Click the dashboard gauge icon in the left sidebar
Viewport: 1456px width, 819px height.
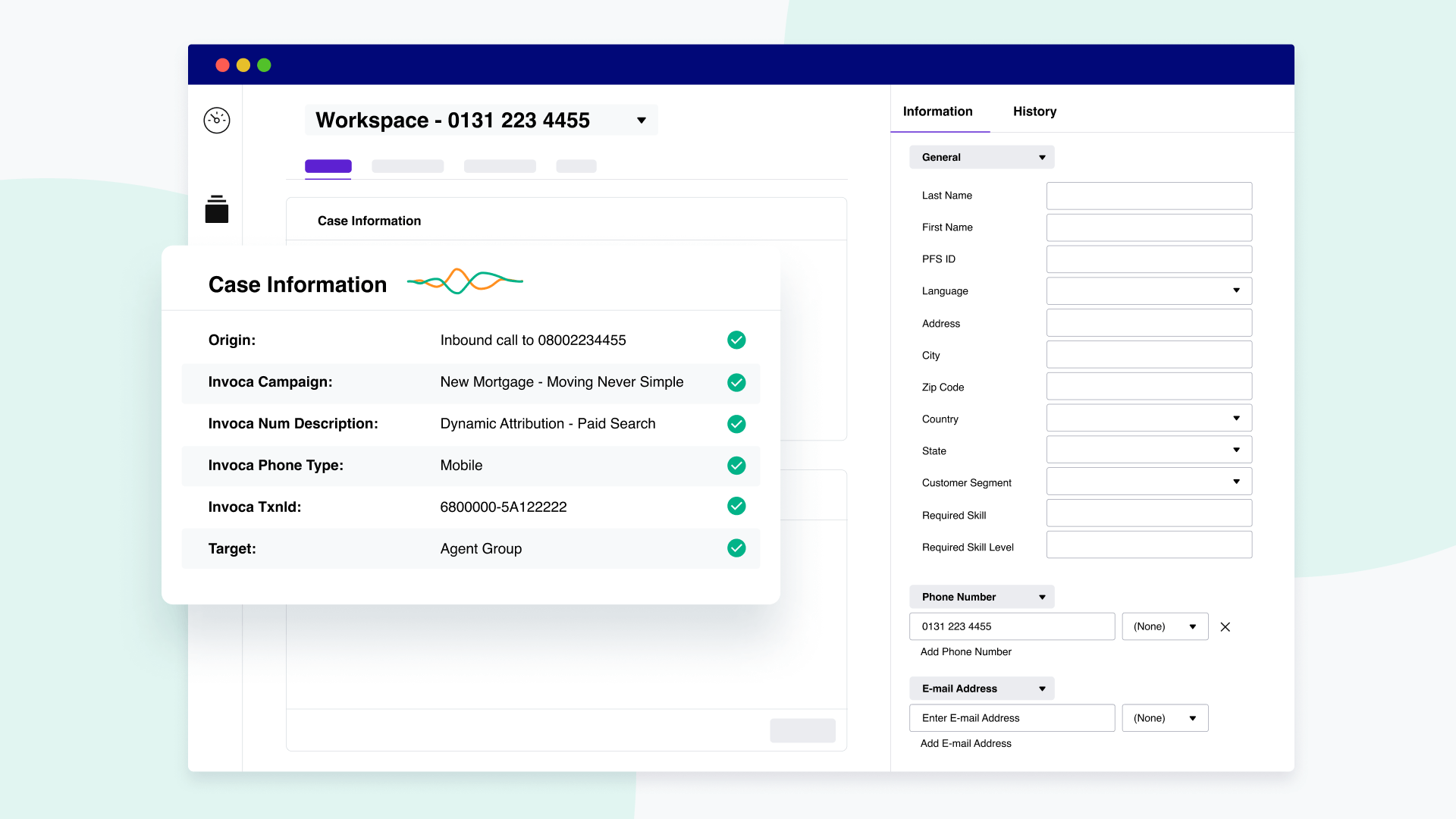tap(216, 120)
